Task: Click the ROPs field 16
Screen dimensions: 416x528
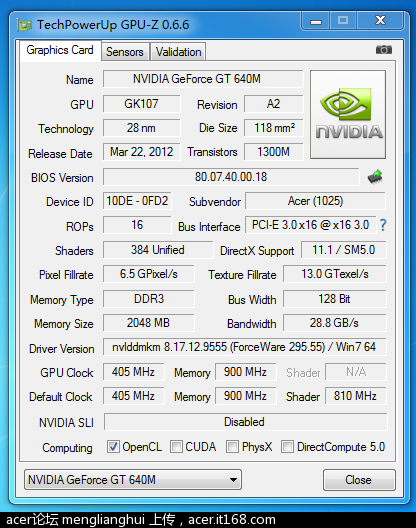Action: (x=137, y=225)
